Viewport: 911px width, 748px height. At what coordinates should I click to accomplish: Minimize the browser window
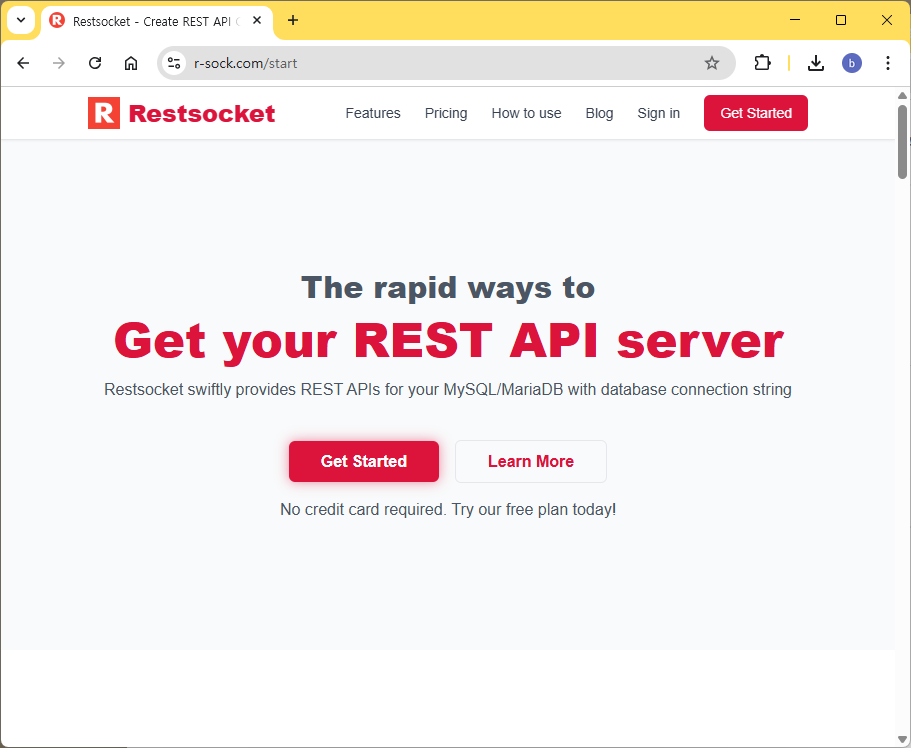click(795, 20)
